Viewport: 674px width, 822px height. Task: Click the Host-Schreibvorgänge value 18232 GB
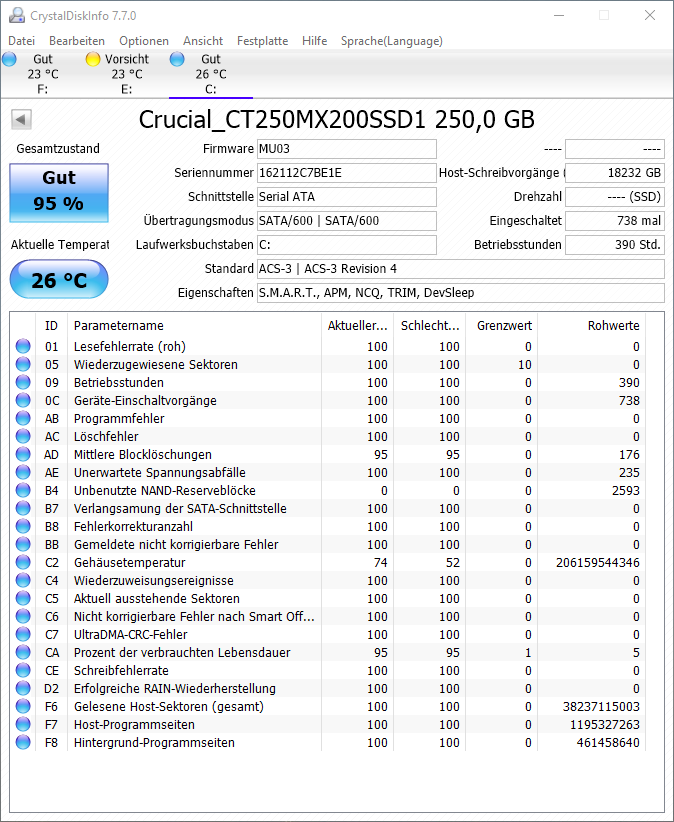point(615,173)
